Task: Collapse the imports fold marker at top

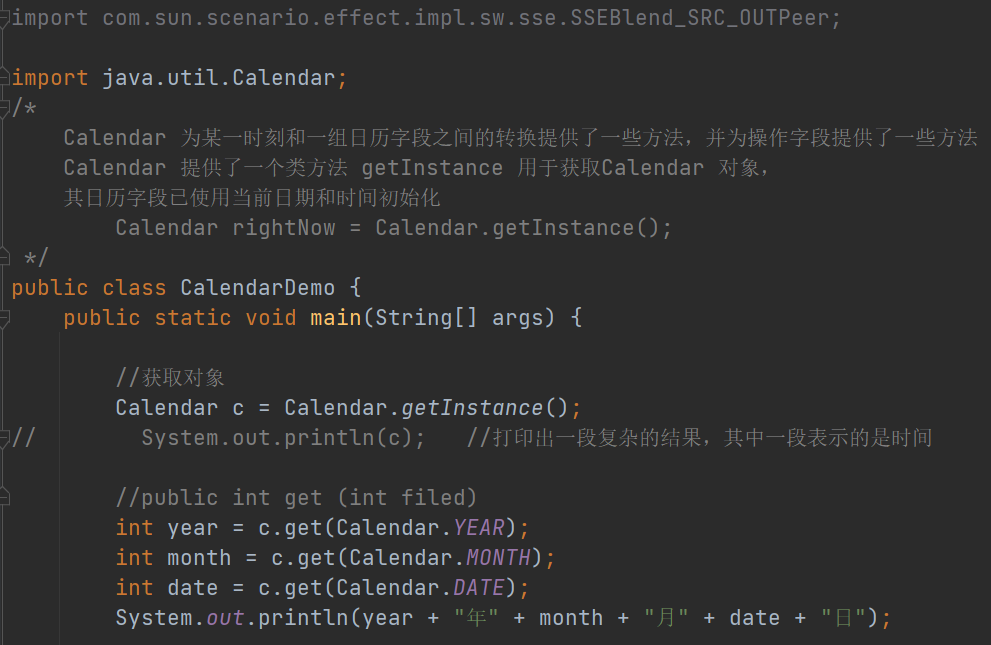Action: (x=5, y=18)
